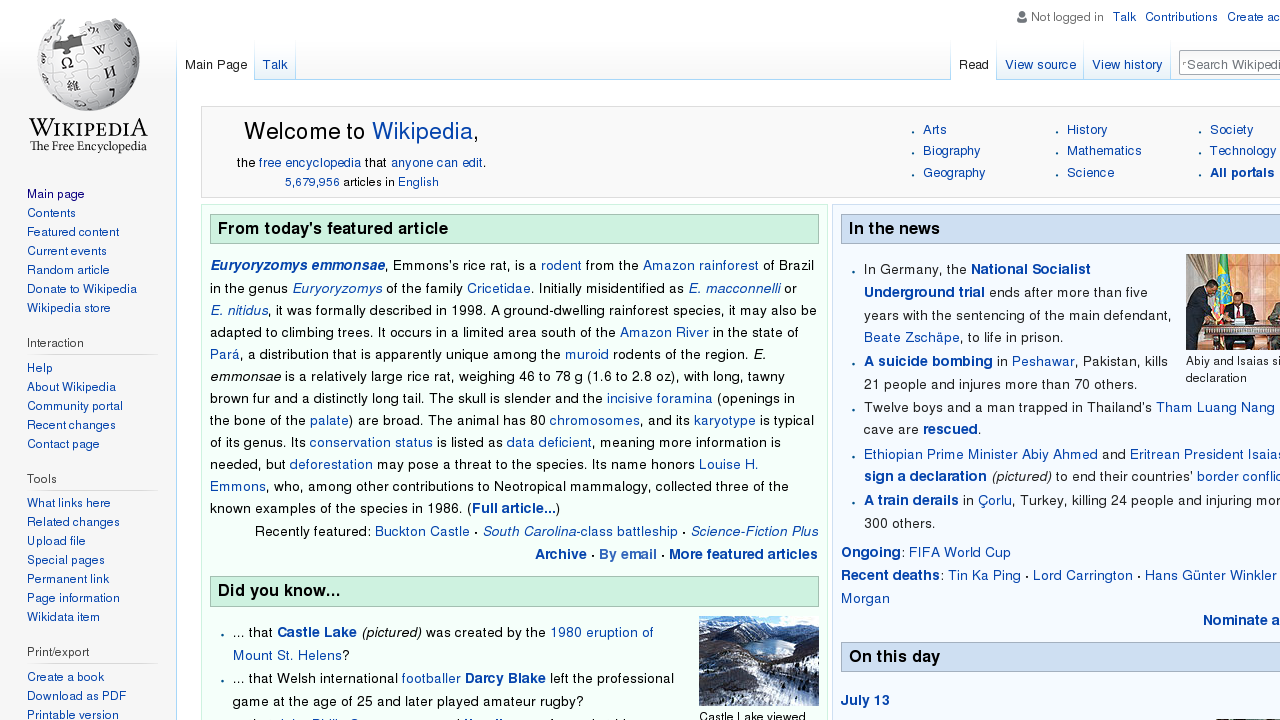This screenshot has height=720, width=1280.
Task: Open the View source tab
Action: [1040, 64]
